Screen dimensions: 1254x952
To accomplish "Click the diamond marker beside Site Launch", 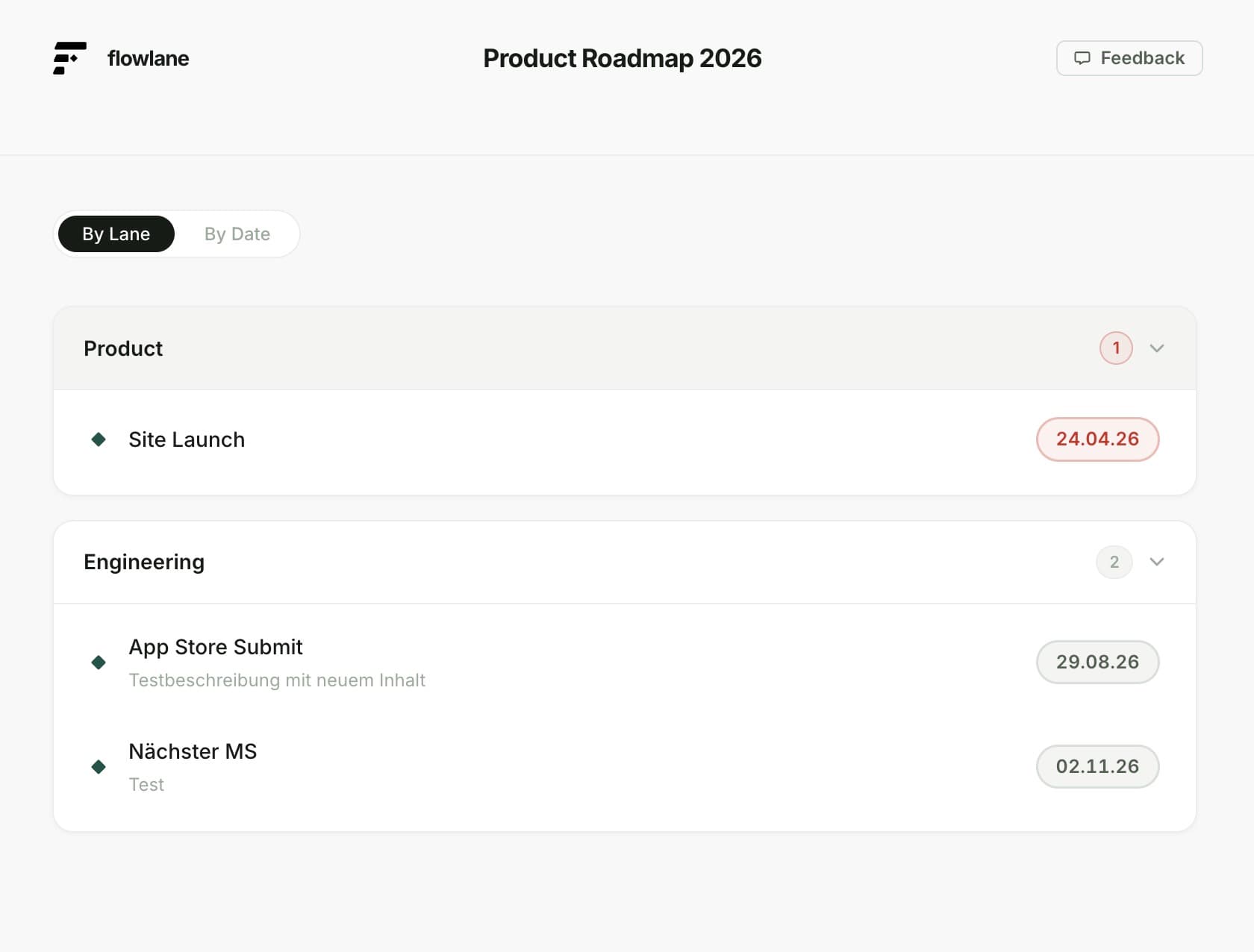I will [99, 439].
